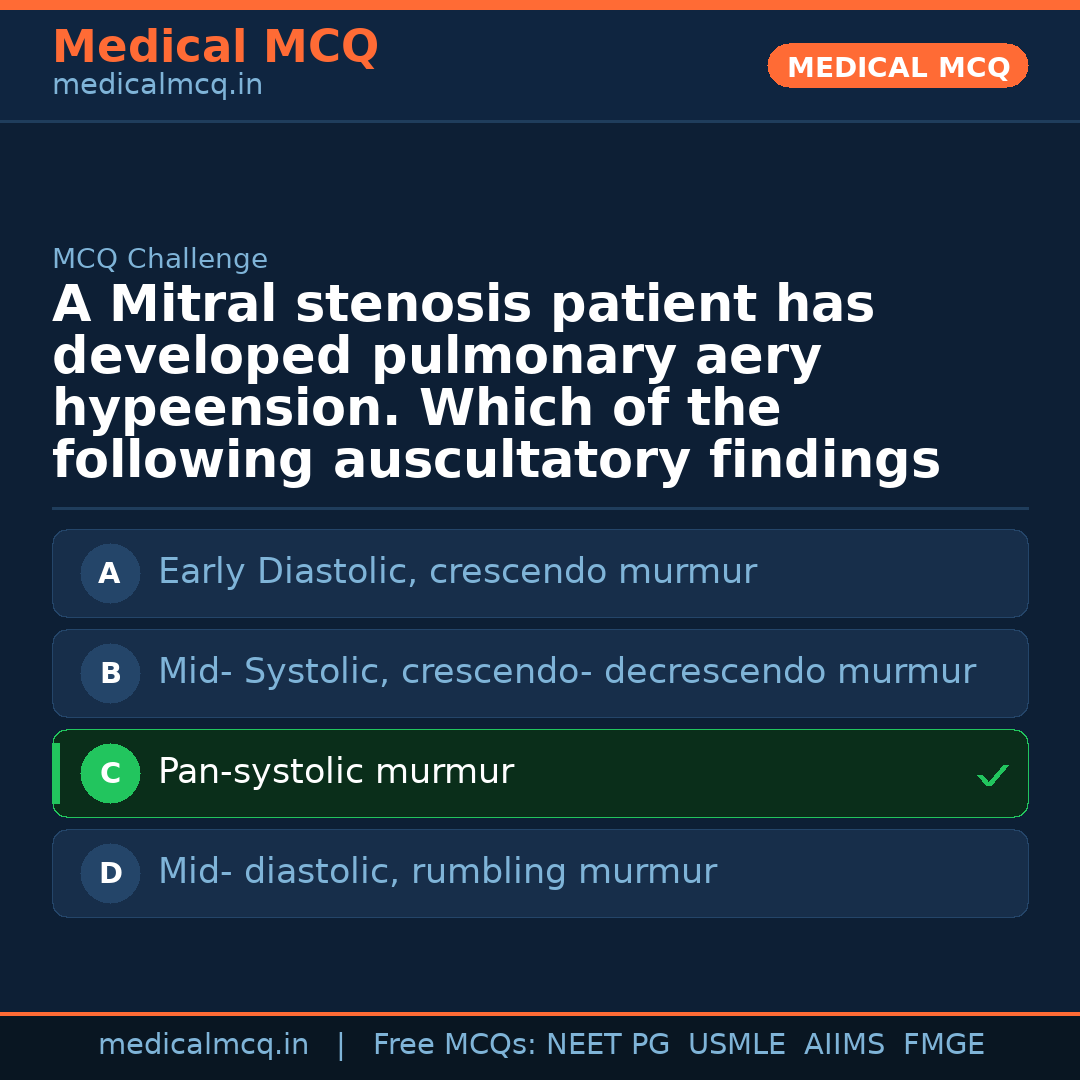Click the MCQ Challenge label
The width and height of the screenshot is (1080, 1080).
[160, 260]
